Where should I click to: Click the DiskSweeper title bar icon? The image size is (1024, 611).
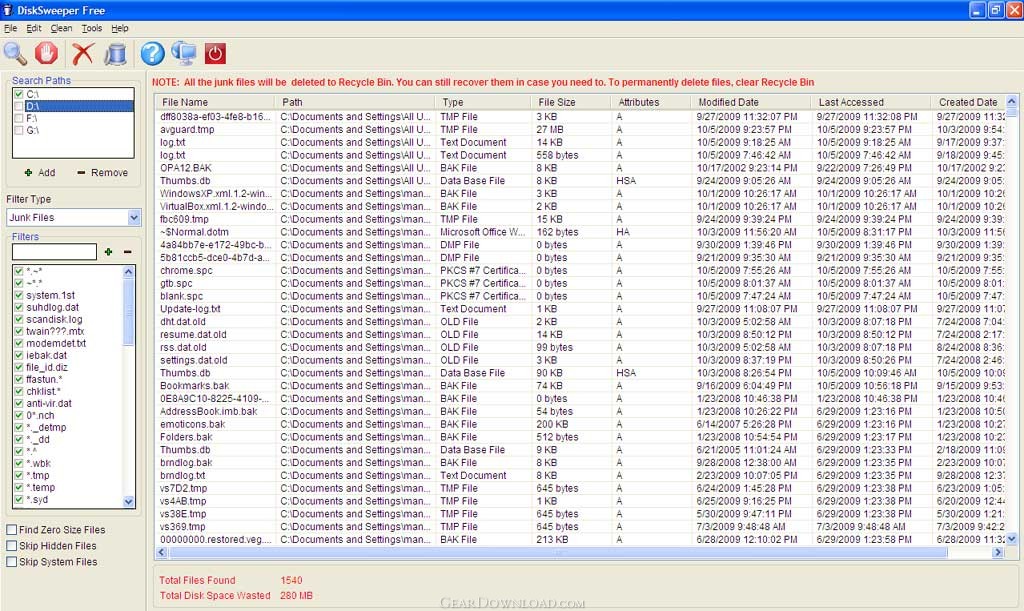point(8,10)
